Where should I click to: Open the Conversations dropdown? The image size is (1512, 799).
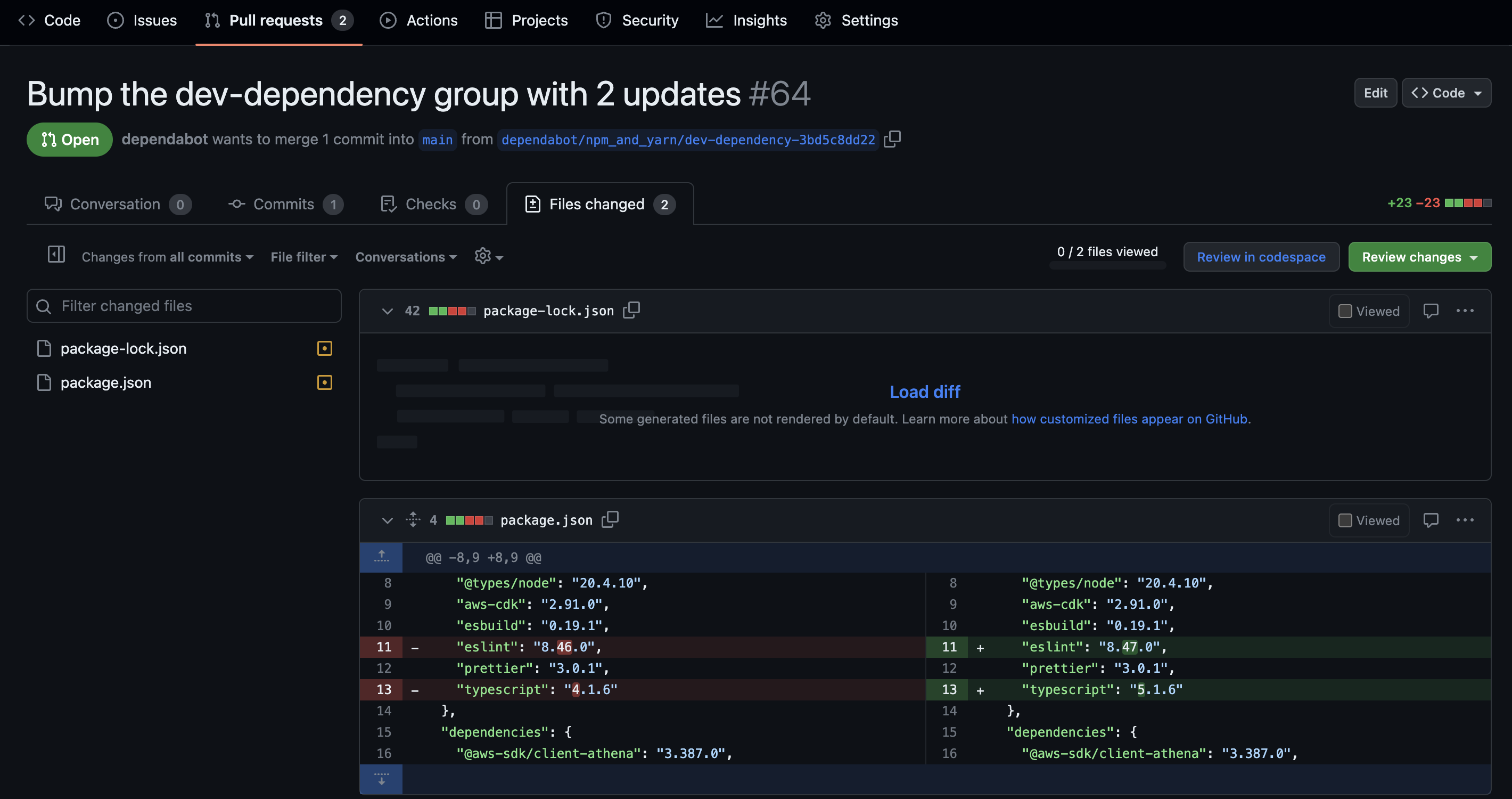406,257
